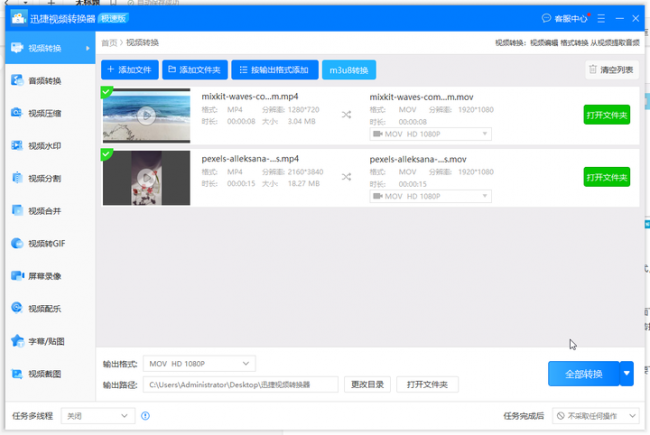Open the 视频水印 sidebar section

(50, 146)
